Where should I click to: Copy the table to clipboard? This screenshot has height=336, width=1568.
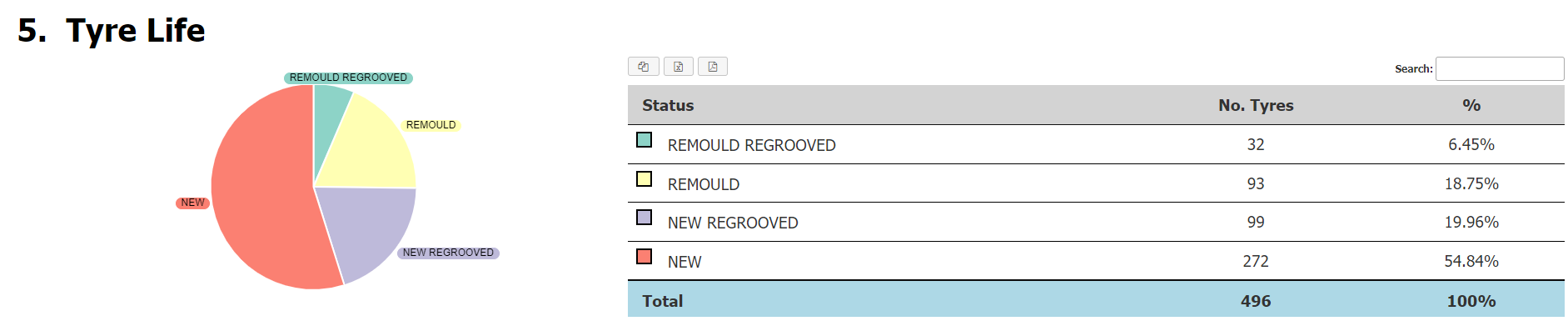tap(644, 67)
